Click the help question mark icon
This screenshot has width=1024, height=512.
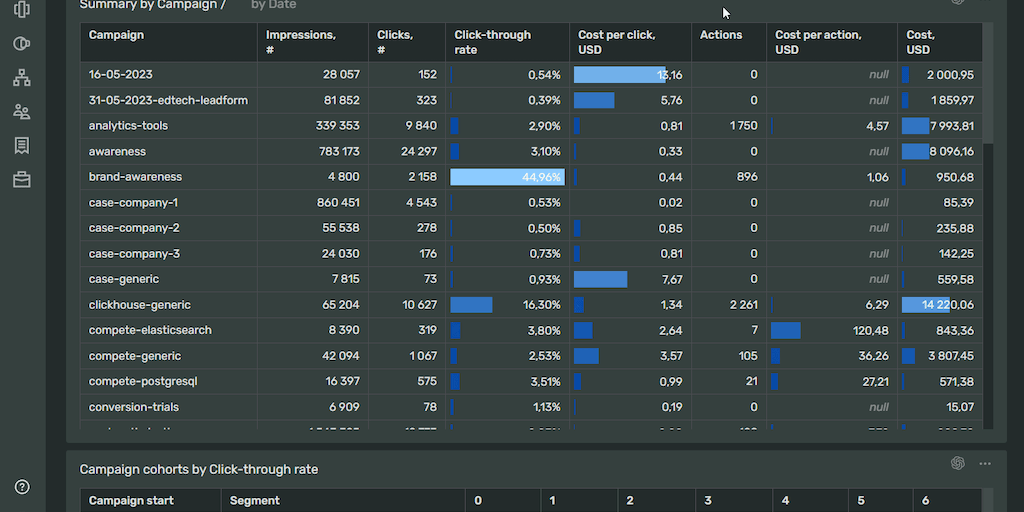22,487
